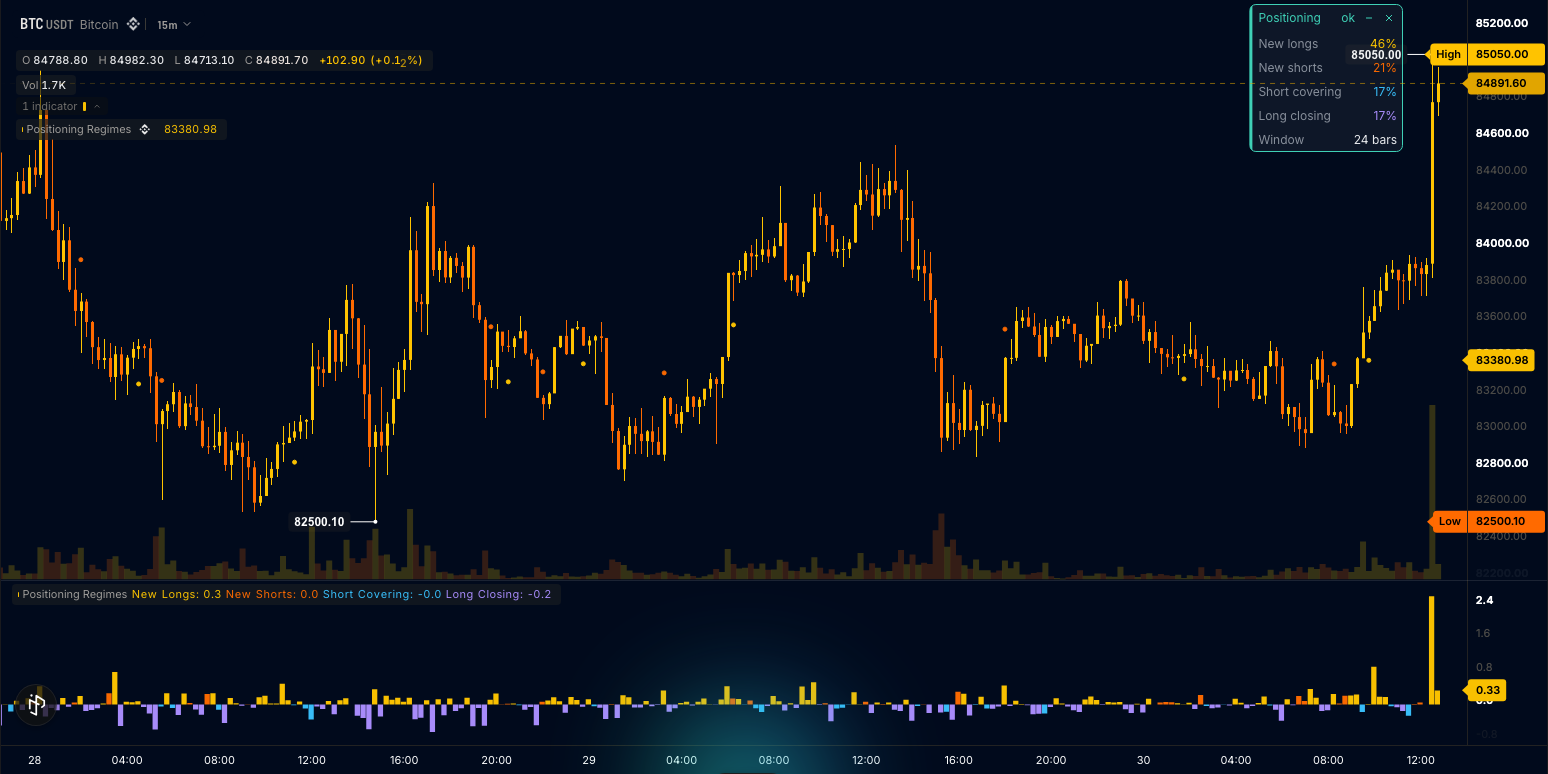
Task: Click the 0.33 value tag in the lower pane
Action: tap(1487, 690)
